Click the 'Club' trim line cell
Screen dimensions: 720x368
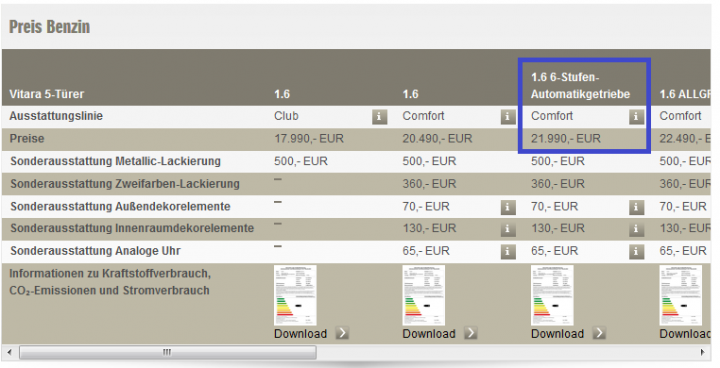pos(286,116)
